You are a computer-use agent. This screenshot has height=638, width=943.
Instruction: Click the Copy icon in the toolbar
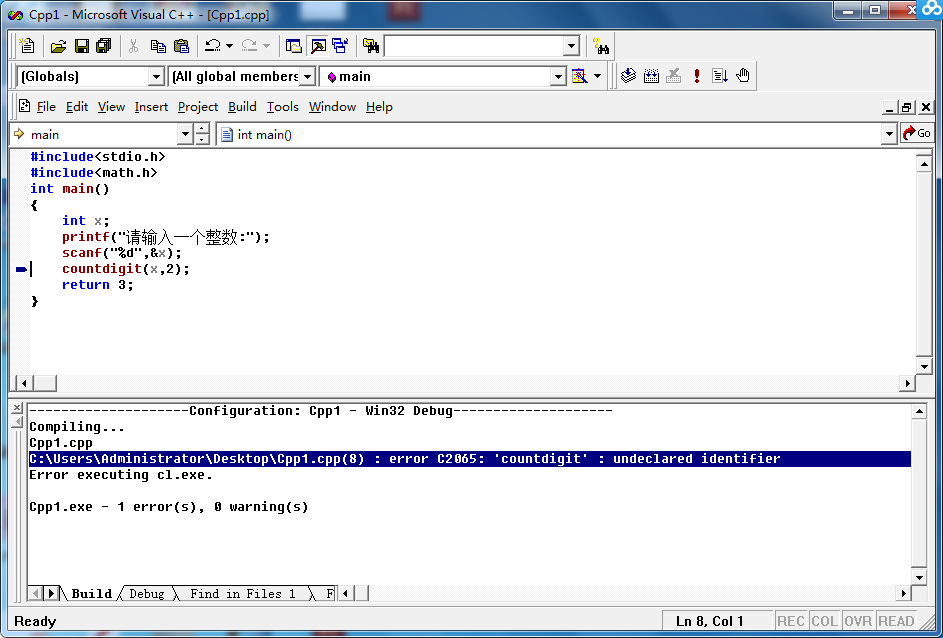click(158, 46)
